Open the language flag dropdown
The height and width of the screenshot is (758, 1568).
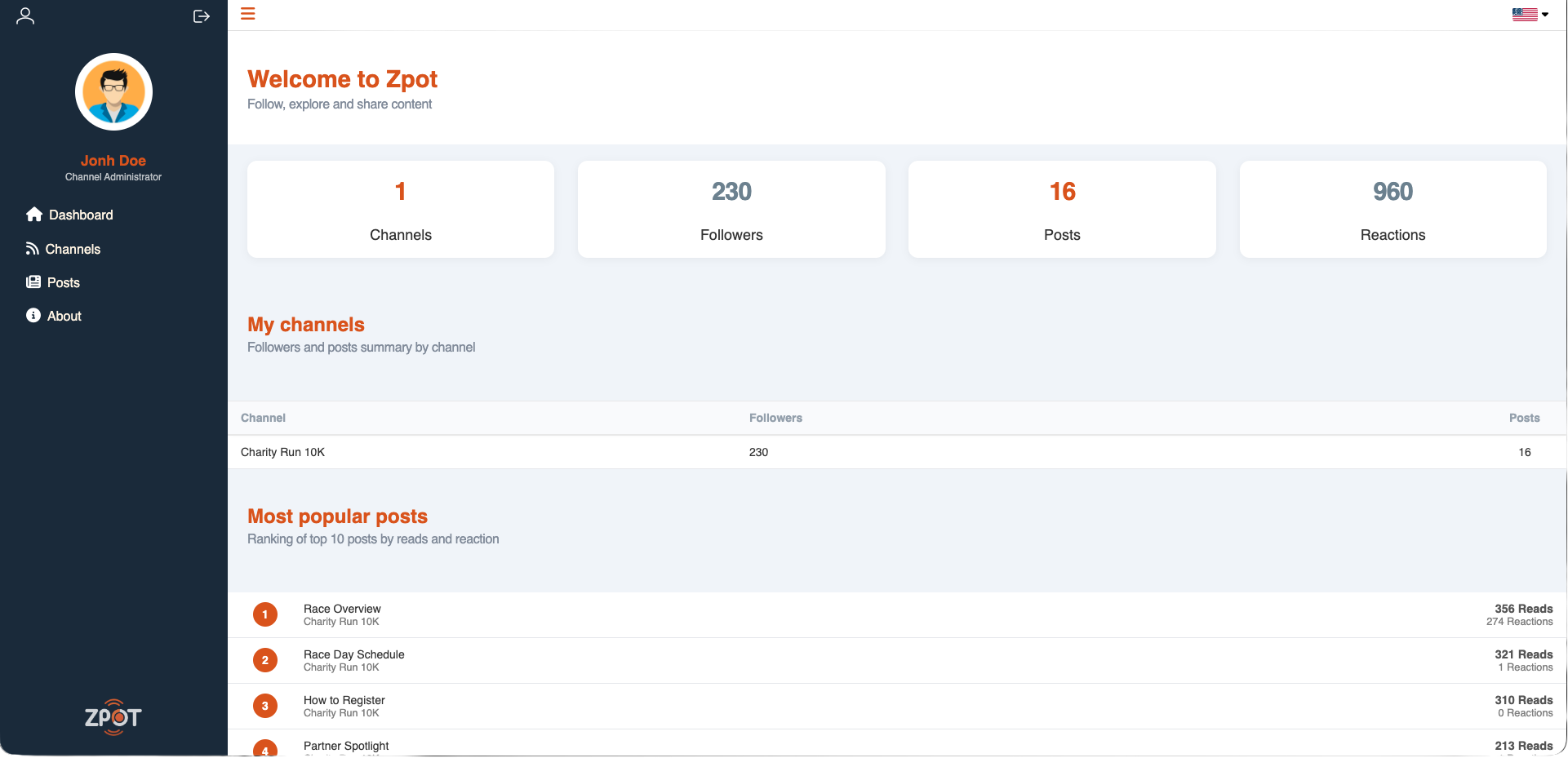click(x=1530, y=14)
